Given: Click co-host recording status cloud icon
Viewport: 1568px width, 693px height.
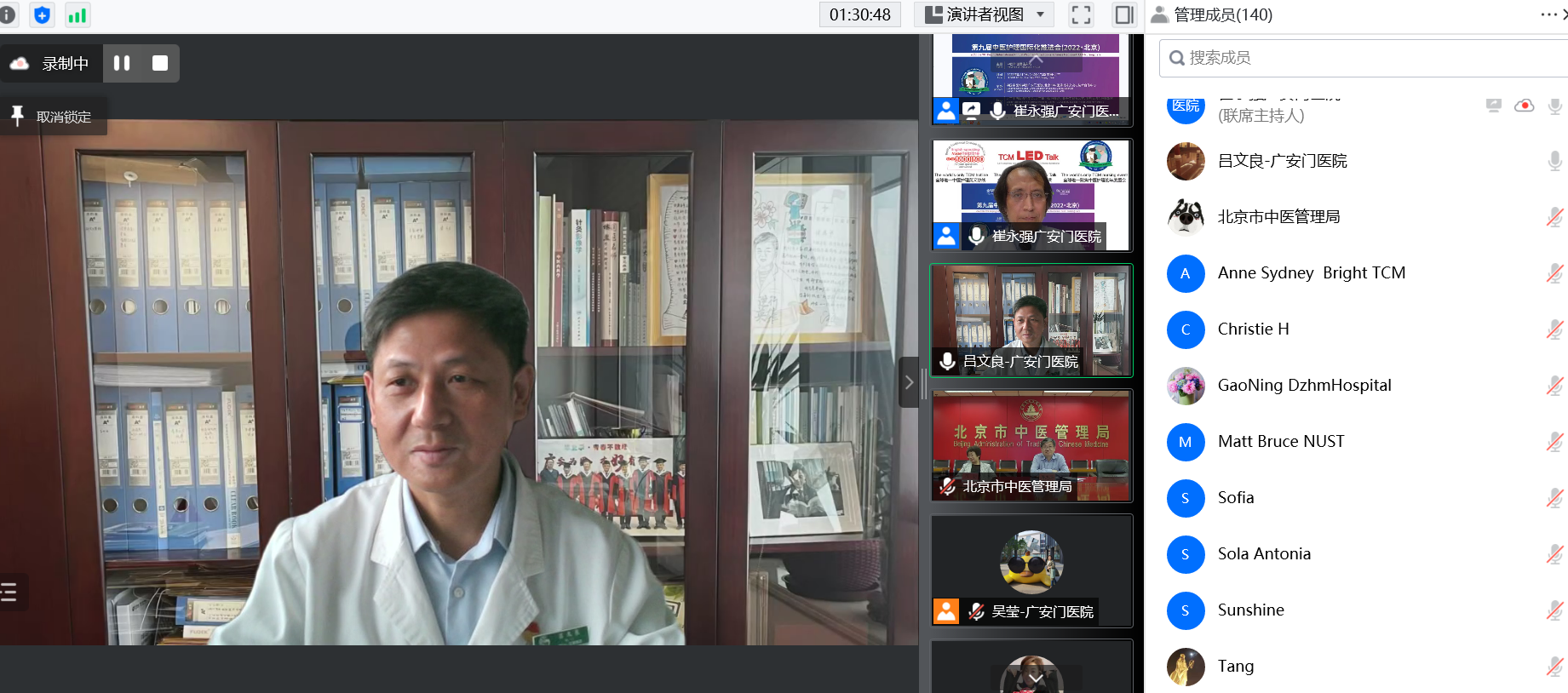Looking at the screenshot, I should click(1524, 106).
